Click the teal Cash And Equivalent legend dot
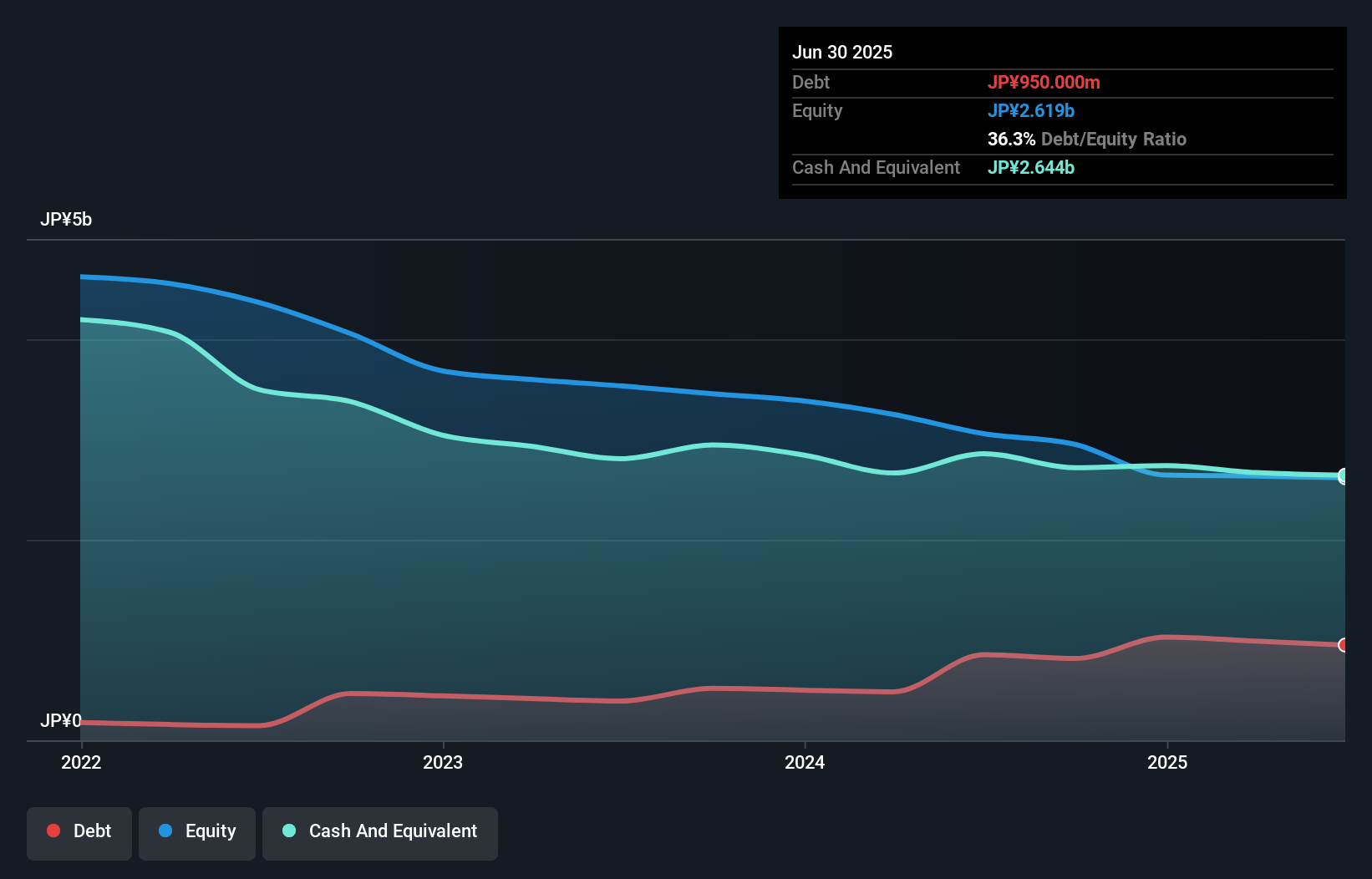 [288, 831]
